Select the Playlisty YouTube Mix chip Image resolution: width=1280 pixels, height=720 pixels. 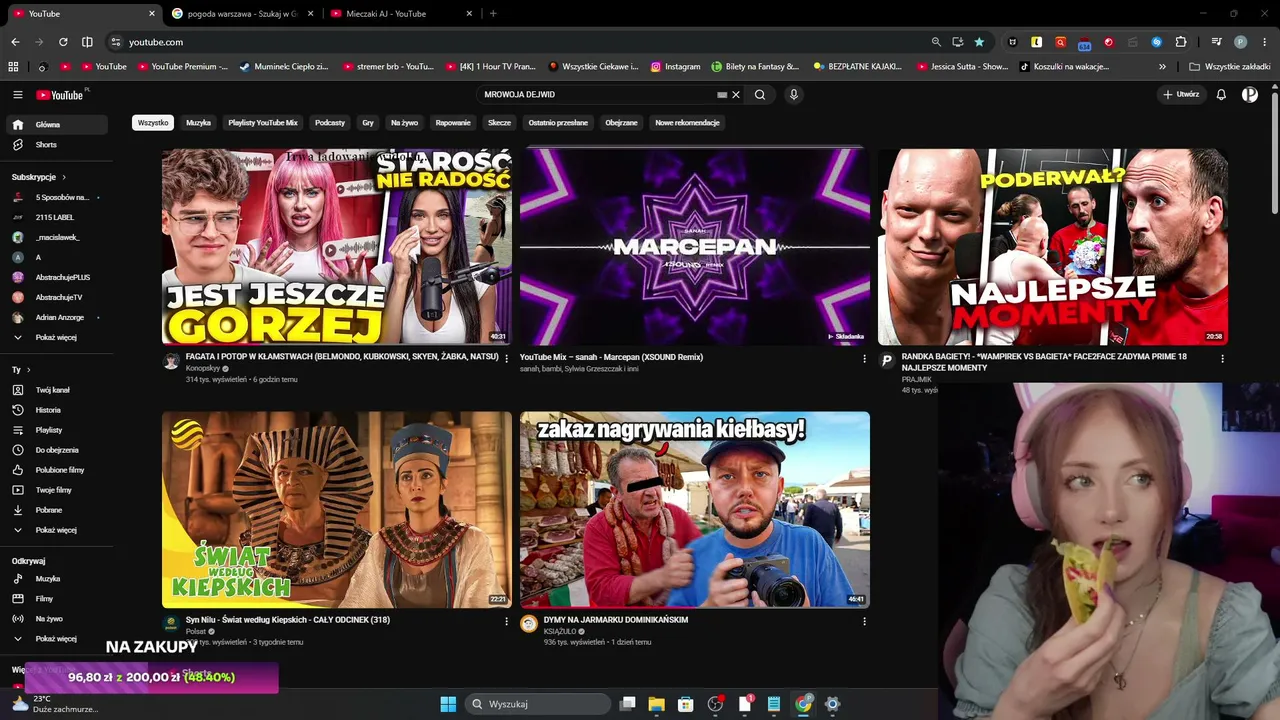tap(263, 123)
